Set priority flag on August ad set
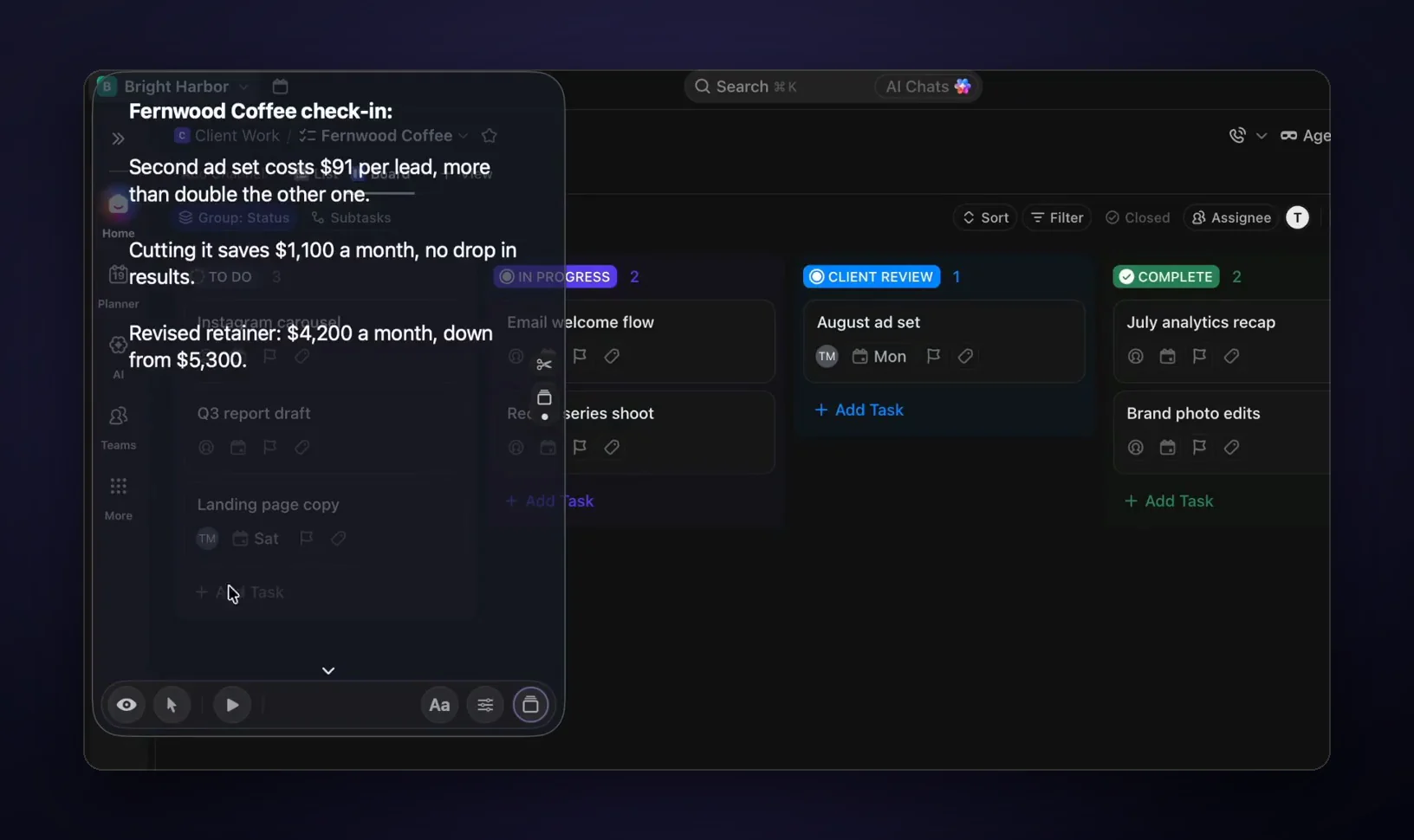Screen dimensions: 1414x840 click(933, 356)
